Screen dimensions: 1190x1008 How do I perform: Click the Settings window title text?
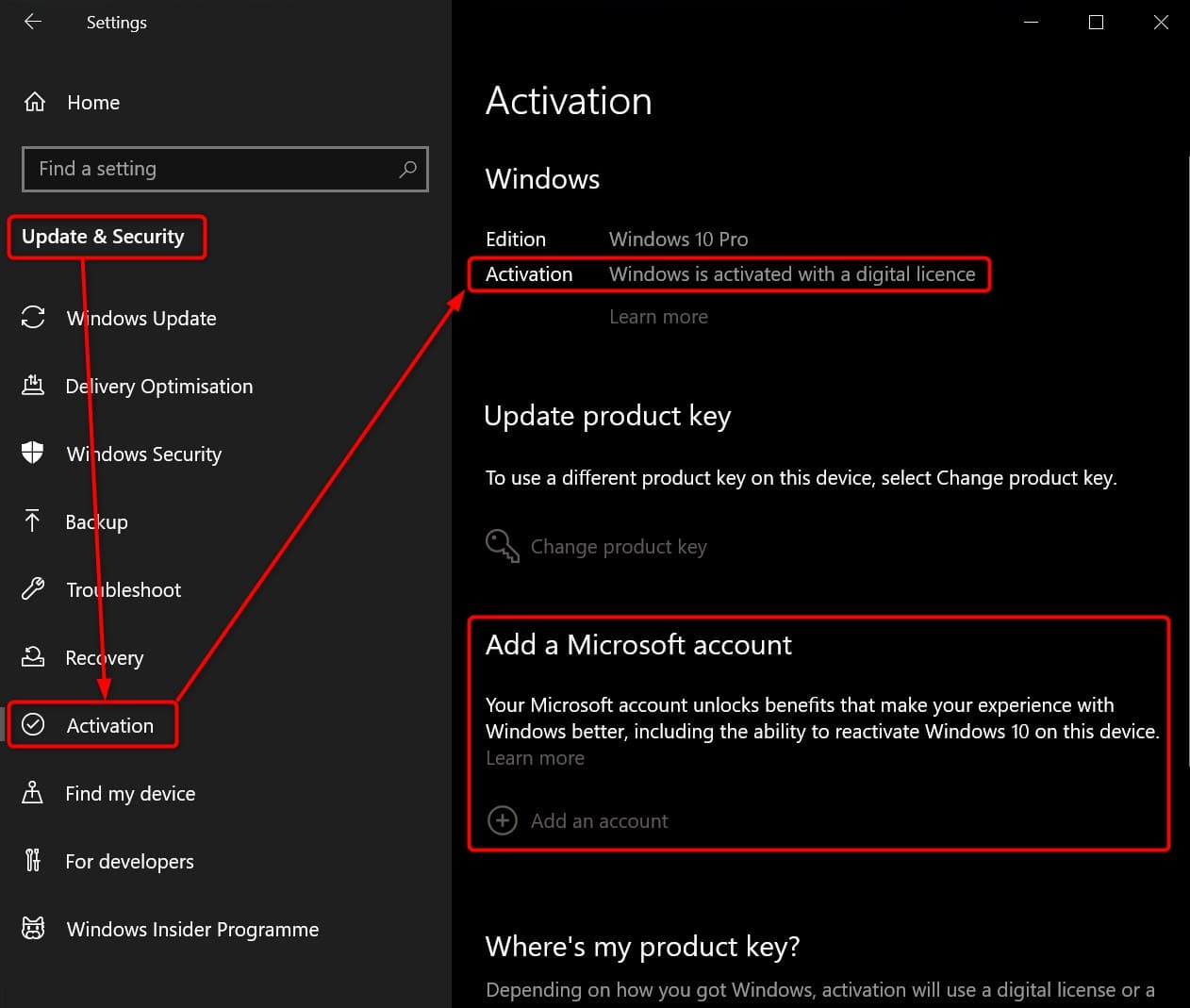(117, 23)
